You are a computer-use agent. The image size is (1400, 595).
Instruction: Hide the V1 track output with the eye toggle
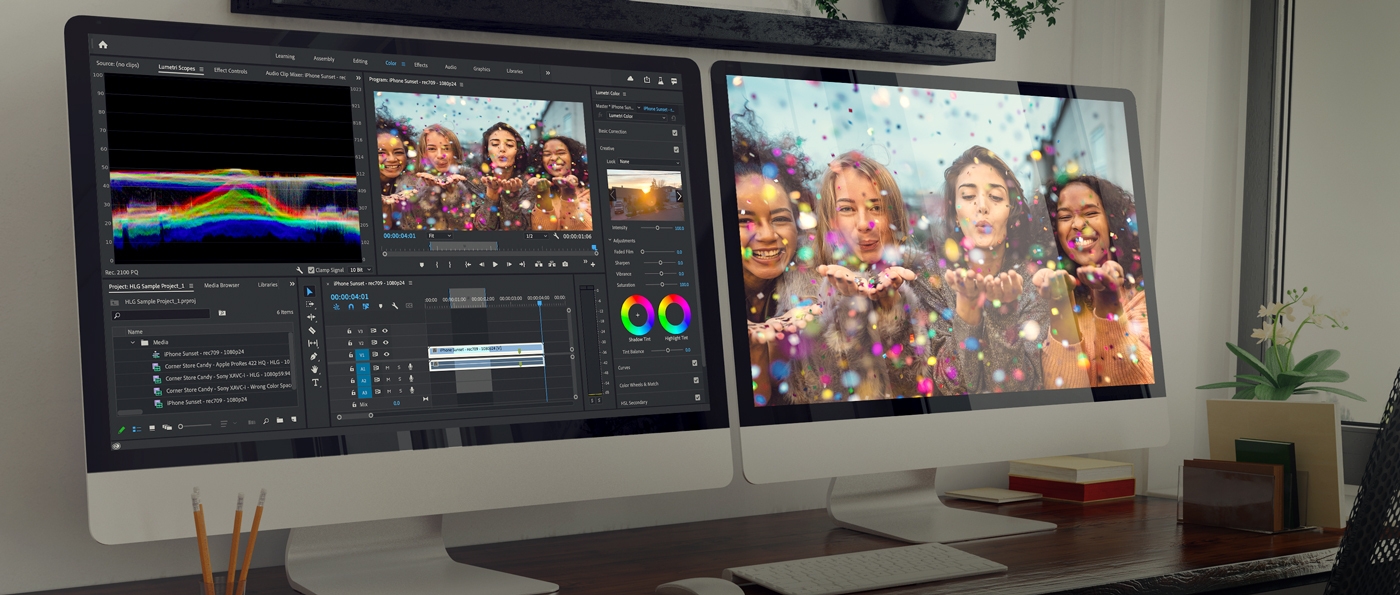click(x=384, y=355)
